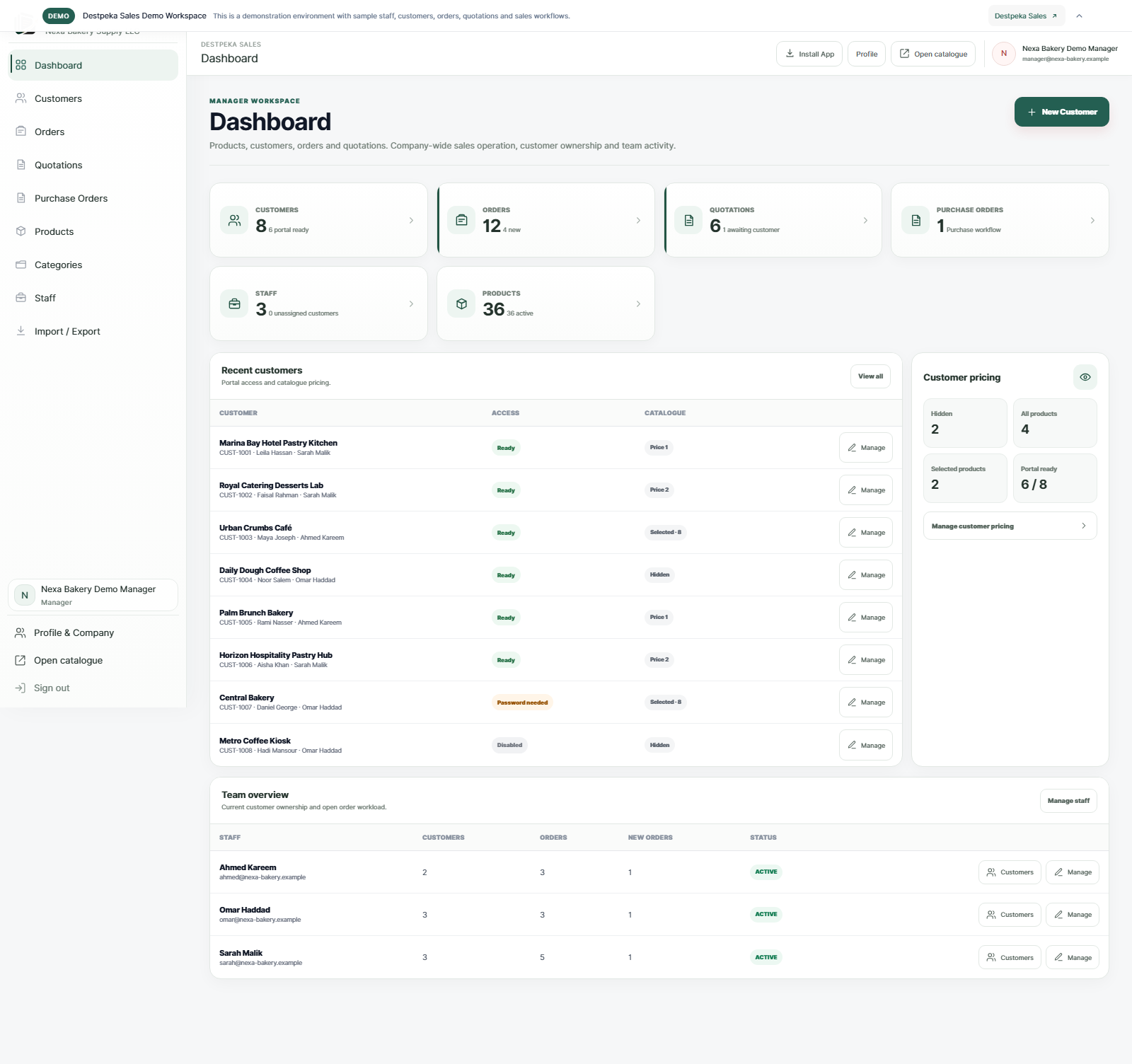This screenshot has height=1064, width=1132.
Task: Click the Purchase Orders sidebar icon
Action: (x=21, y=198)
